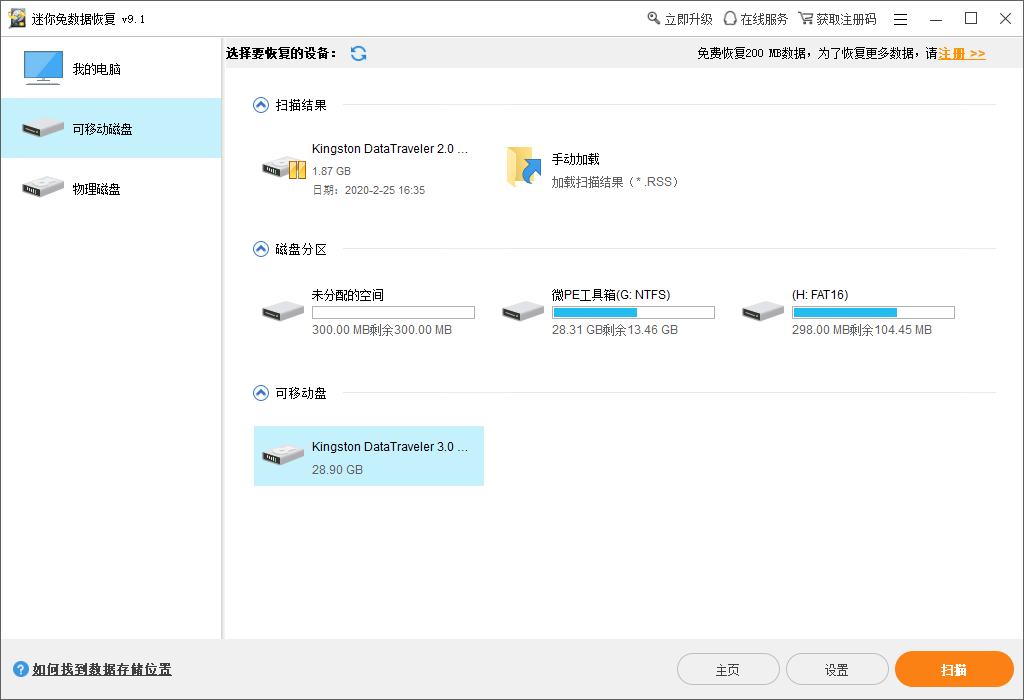The width and height of the screenshot is (1024, 700).
Task: Open 如何找到数据存储位置 help link
Action: pos(102,669)
